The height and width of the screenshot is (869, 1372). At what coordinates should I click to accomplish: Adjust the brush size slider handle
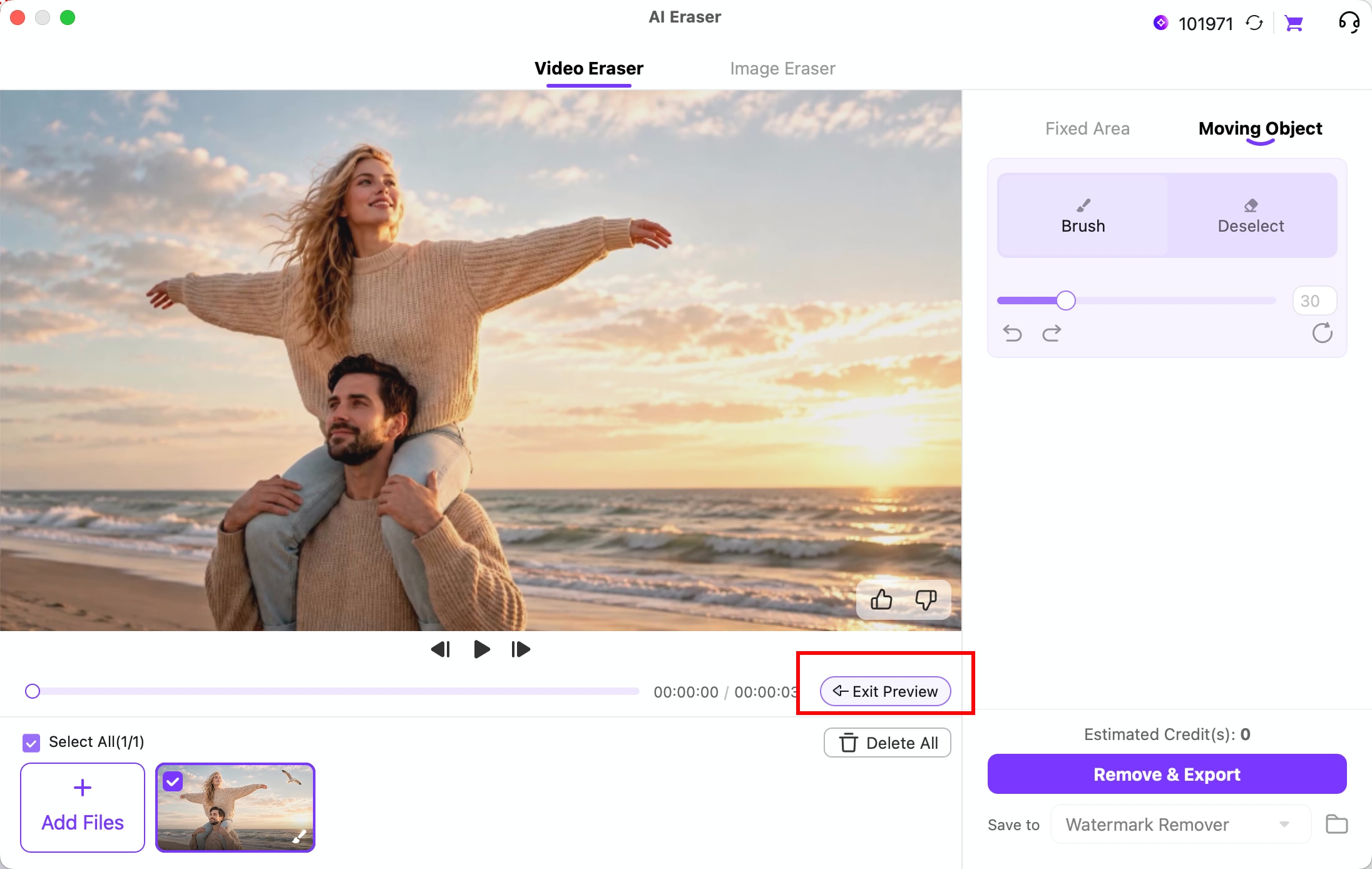click(x=1065, y=301)
